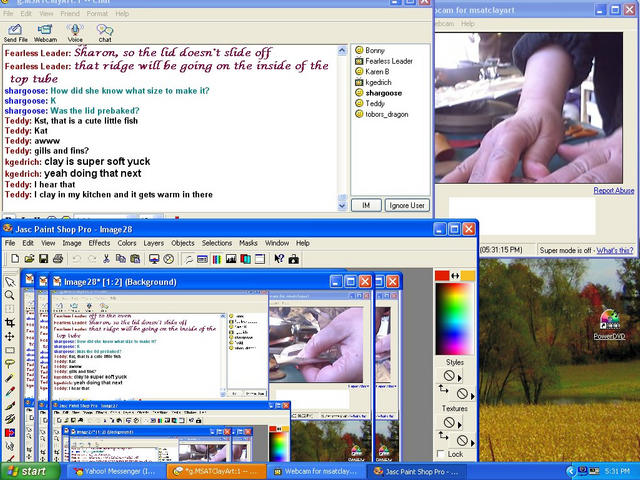The height and width of the screenshot is (480, 640).
Task: Open the Selections menu
Action: tap(217, 243)
